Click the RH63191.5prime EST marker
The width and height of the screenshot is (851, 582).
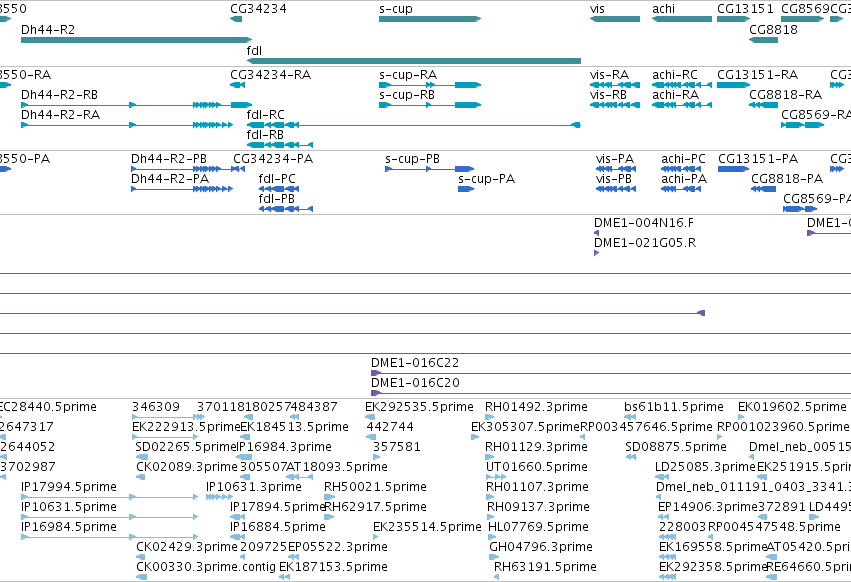tap(497, 578)
